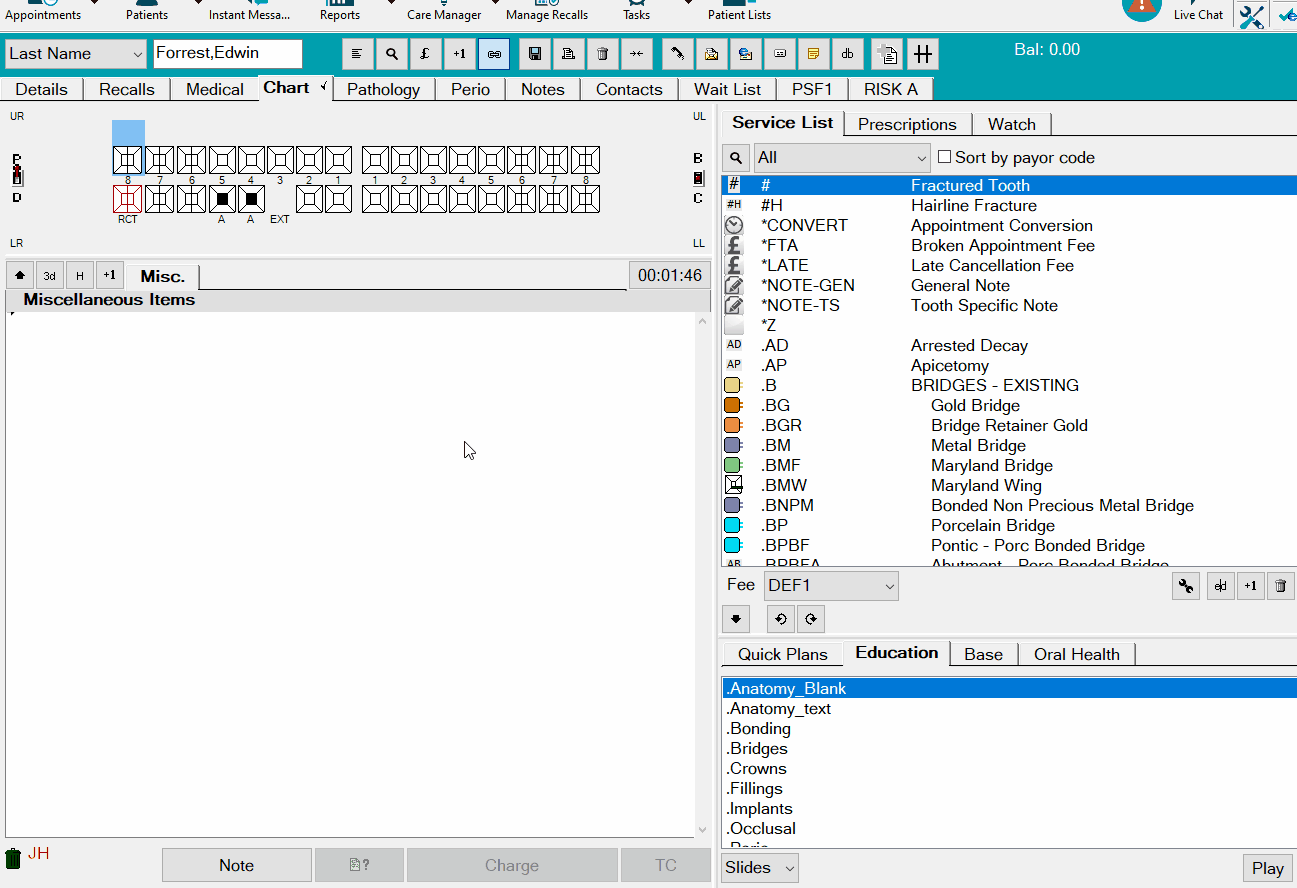Open the Last Name search field dropdown
The height and width of the screenshot is (888, 1297).
(x=137, y=54)
